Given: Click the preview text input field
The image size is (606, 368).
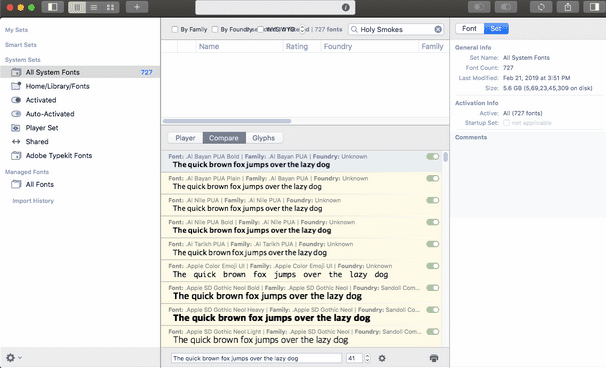Looking at the screenshot, I should [257, 358].
